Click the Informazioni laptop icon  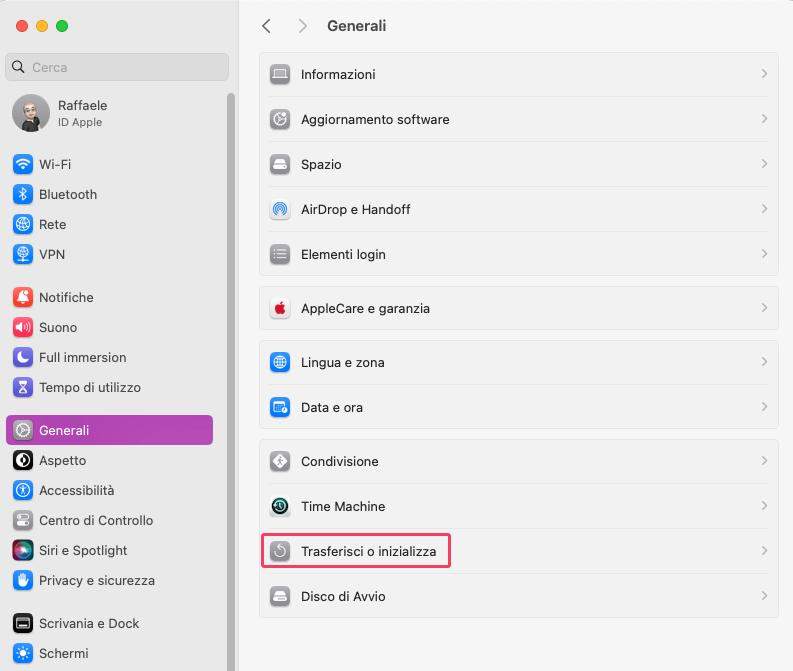280,74
